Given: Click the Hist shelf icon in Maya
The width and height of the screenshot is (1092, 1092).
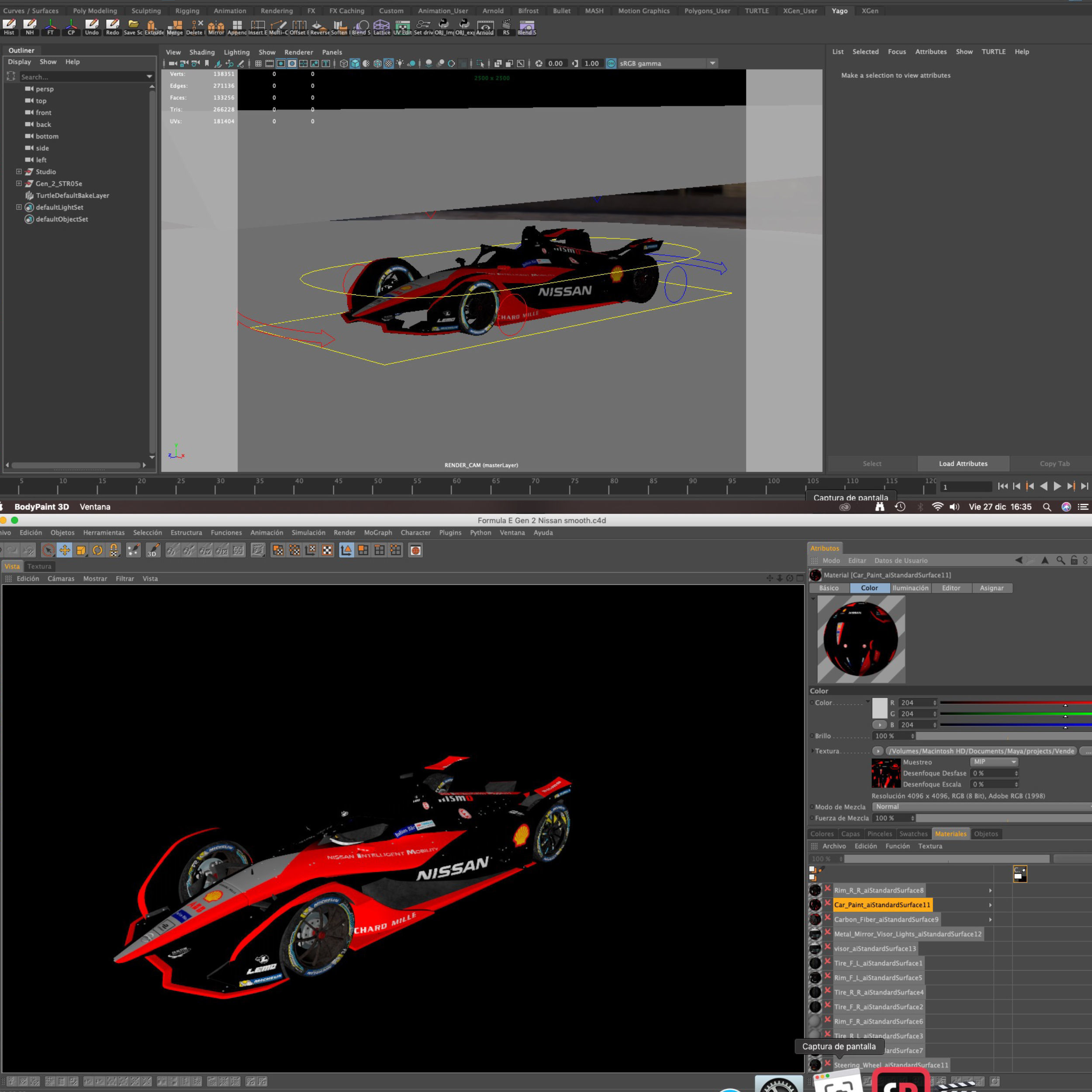Looking at the screenshot, I should [x=9, y=27].
